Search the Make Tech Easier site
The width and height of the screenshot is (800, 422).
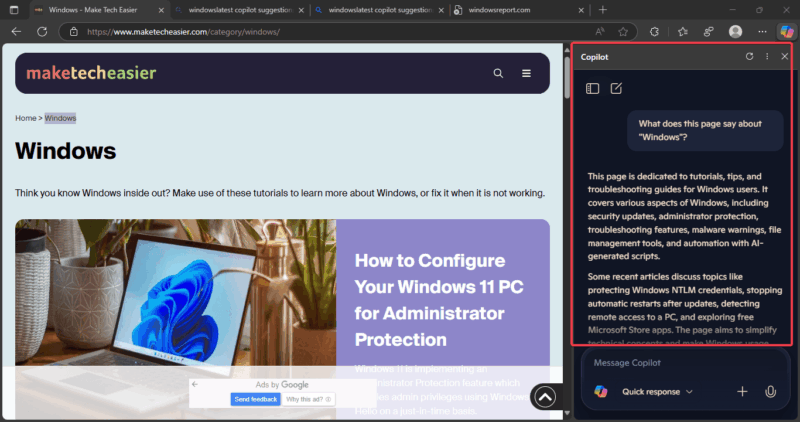click(x=498, y=73)
